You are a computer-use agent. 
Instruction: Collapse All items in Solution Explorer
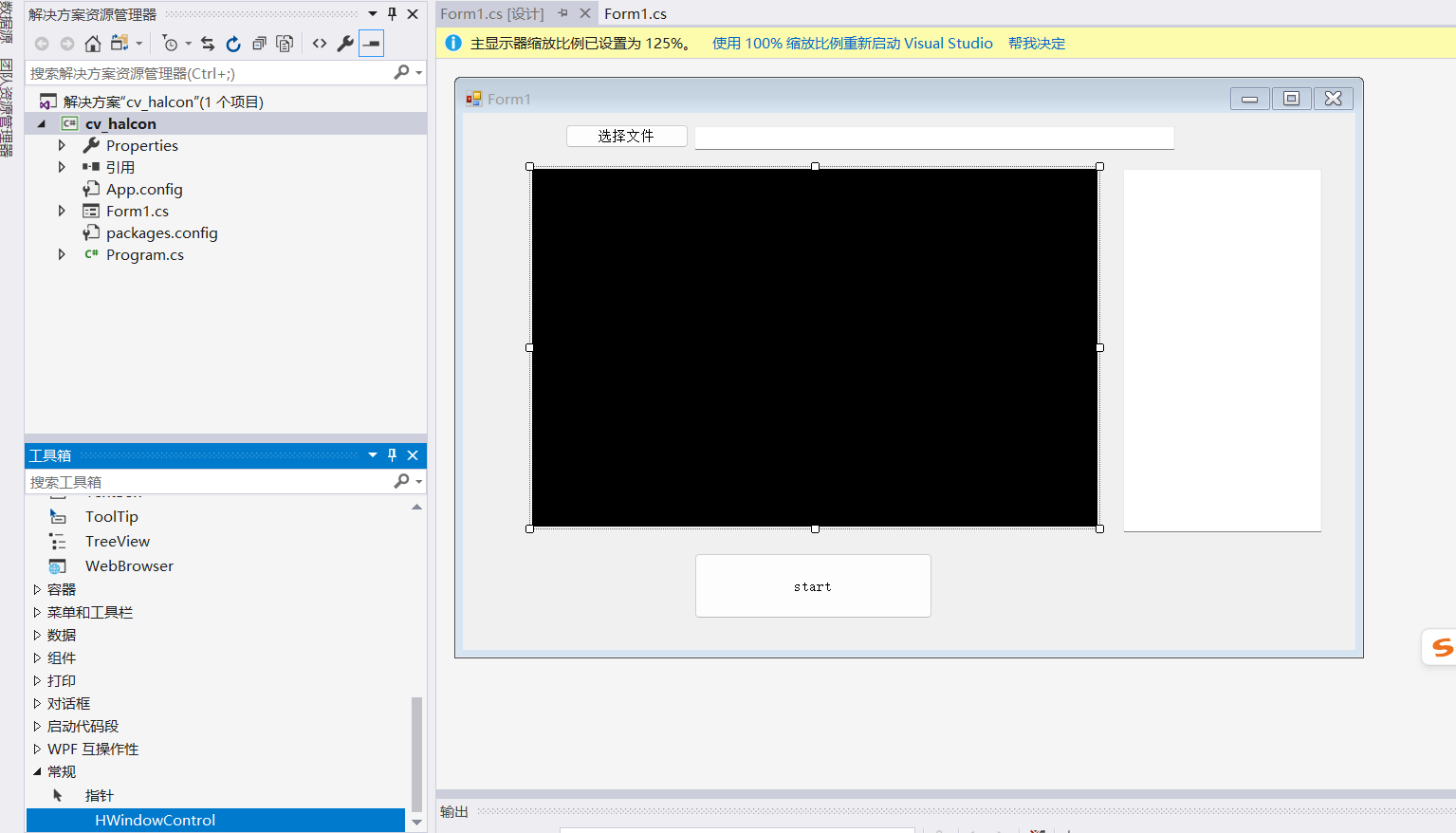click(x=260, y=43)
